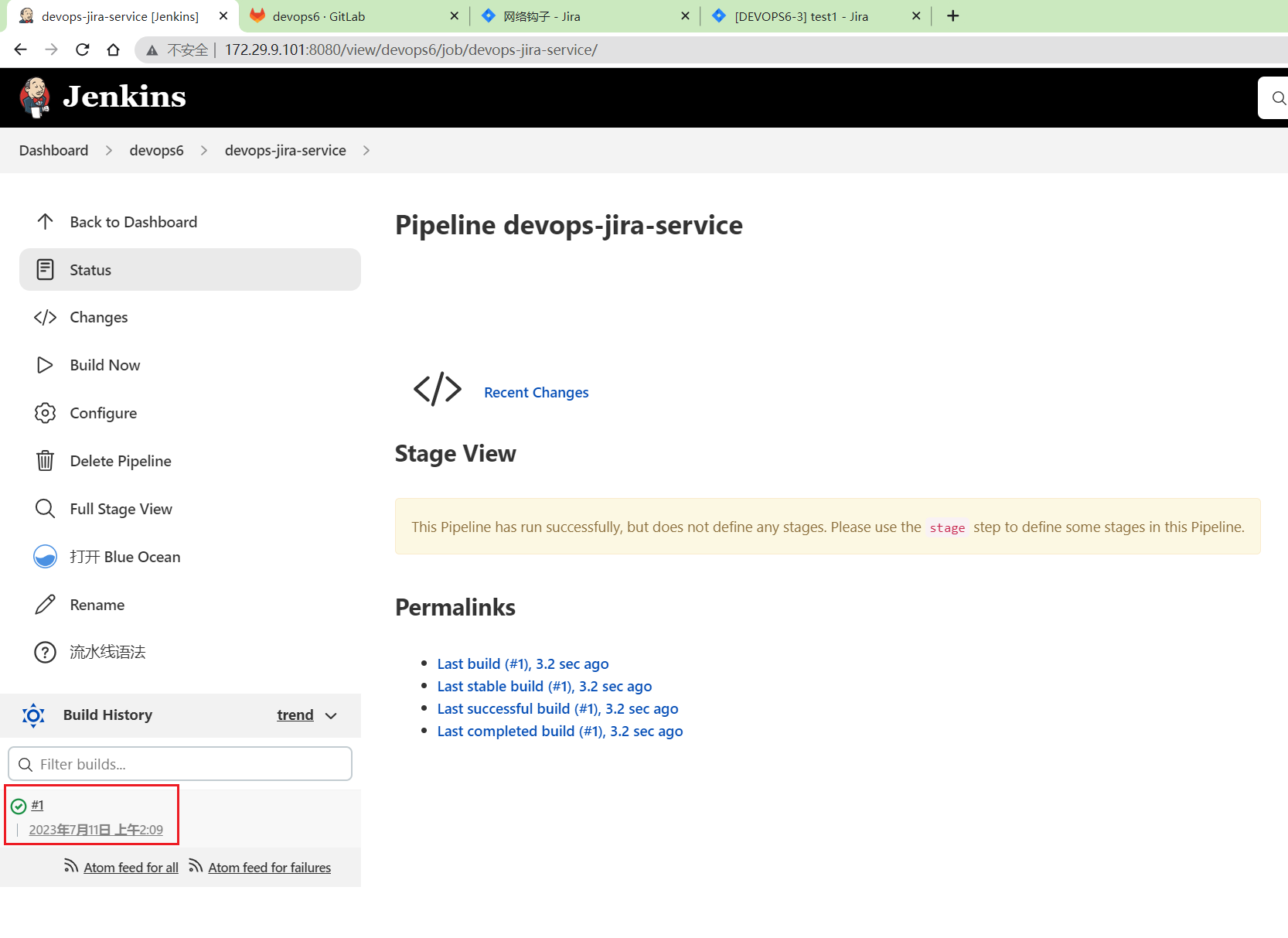Screen dimensions: 1288x938
Task: Click the 2023年7月11日 上午2:09 build timestamp
Action: pos(96,830)
